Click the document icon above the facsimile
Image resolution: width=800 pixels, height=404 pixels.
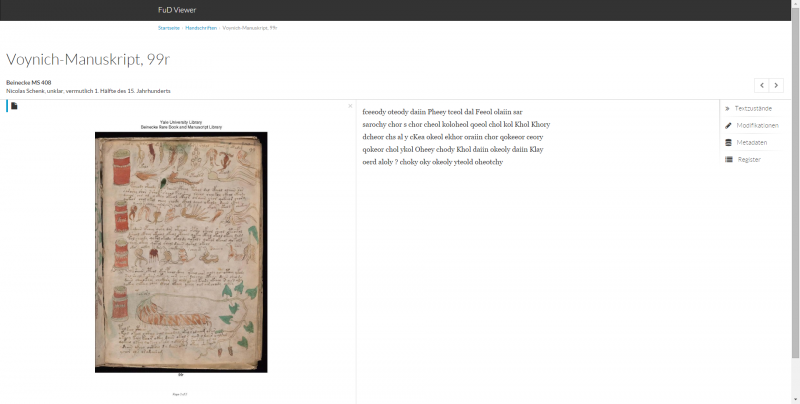click(x=14, y=106)
